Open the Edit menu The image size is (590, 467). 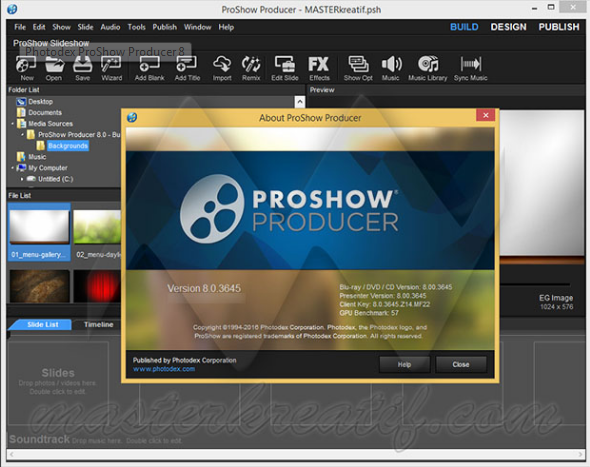39,27
